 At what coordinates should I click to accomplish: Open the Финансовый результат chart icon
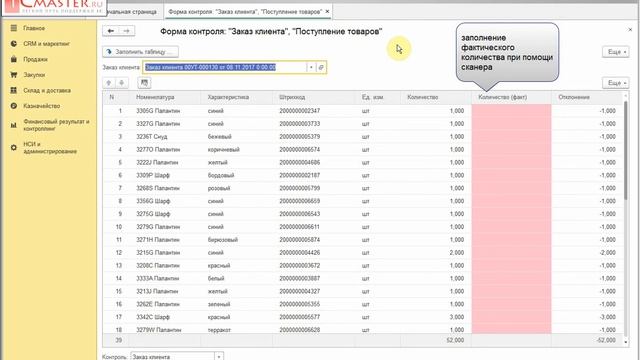13,125
